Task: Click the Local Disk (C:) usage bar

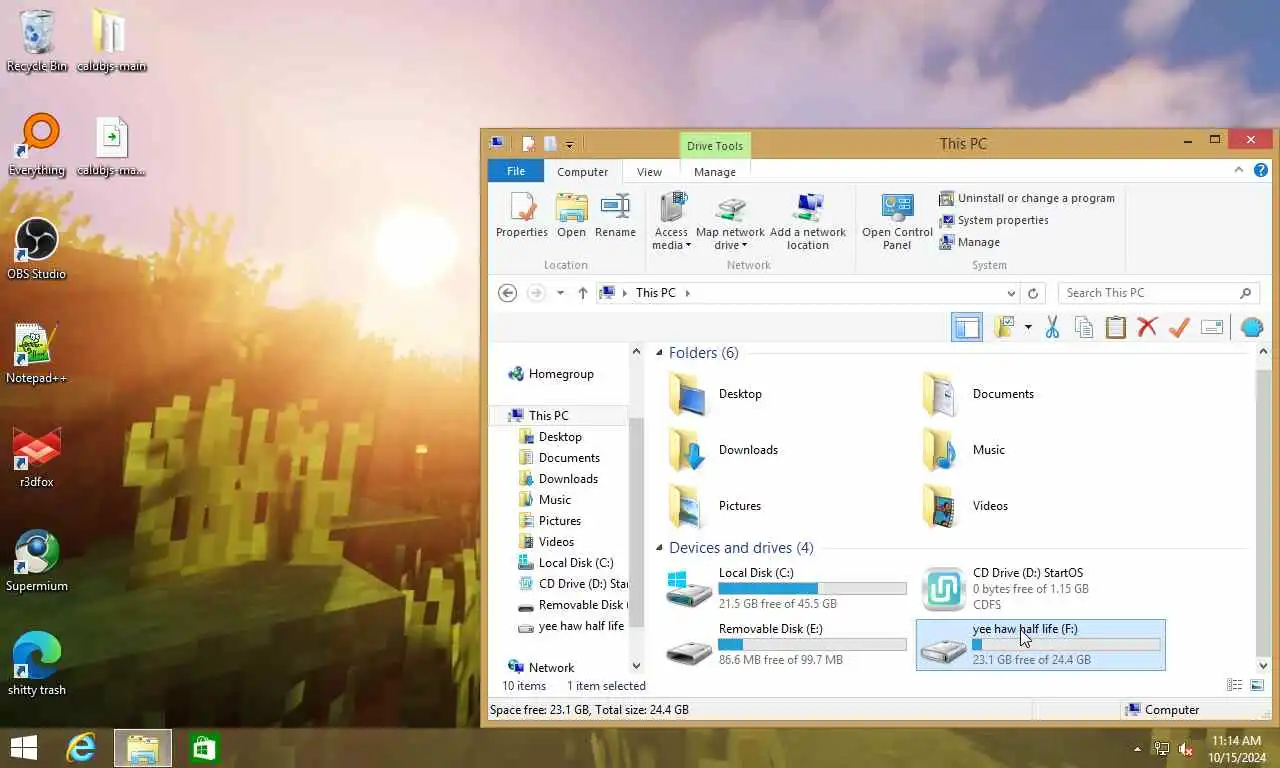Action: coord(812,589)
